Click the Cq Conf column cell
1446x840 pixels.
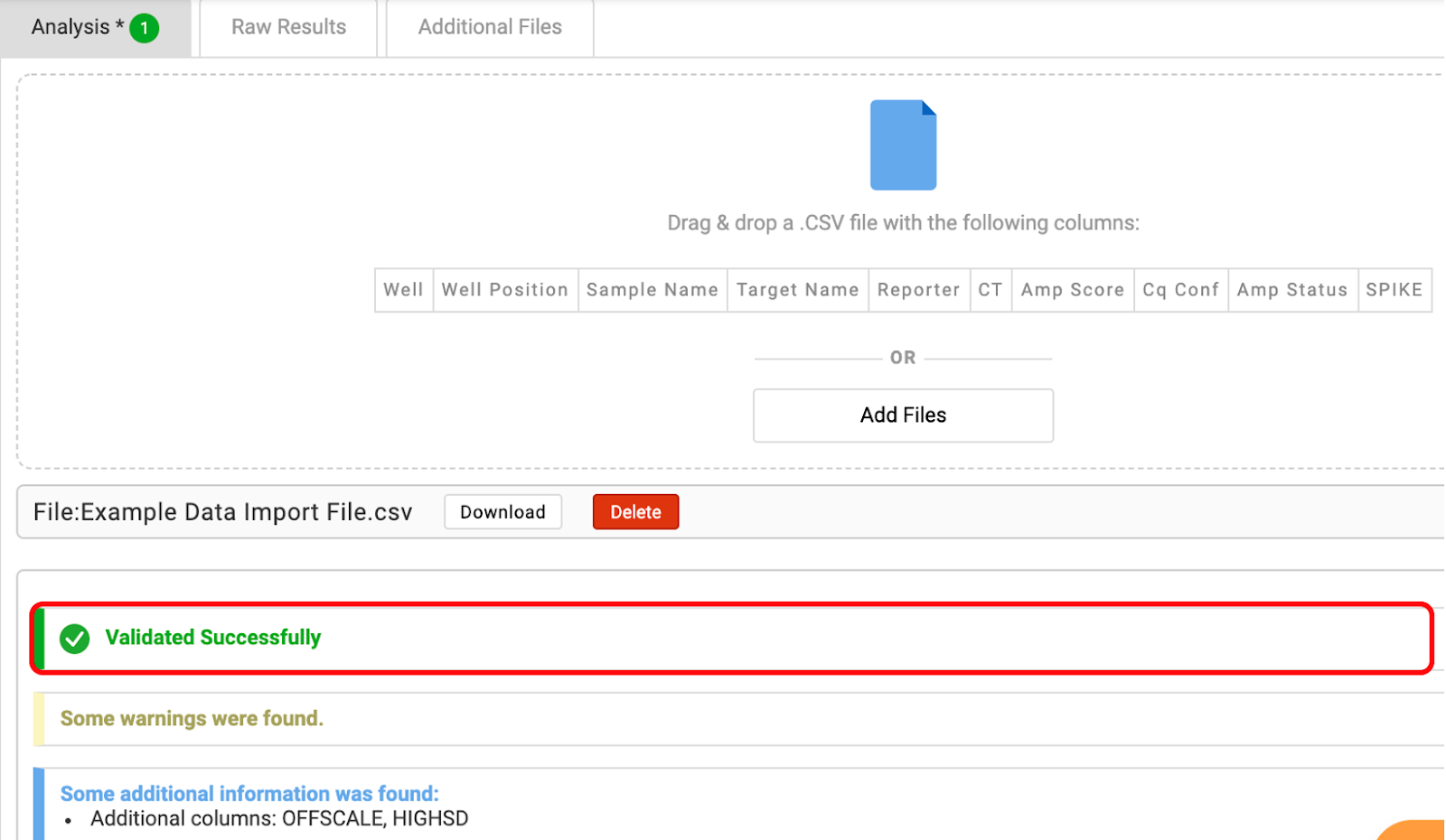tap(1181, 290)
